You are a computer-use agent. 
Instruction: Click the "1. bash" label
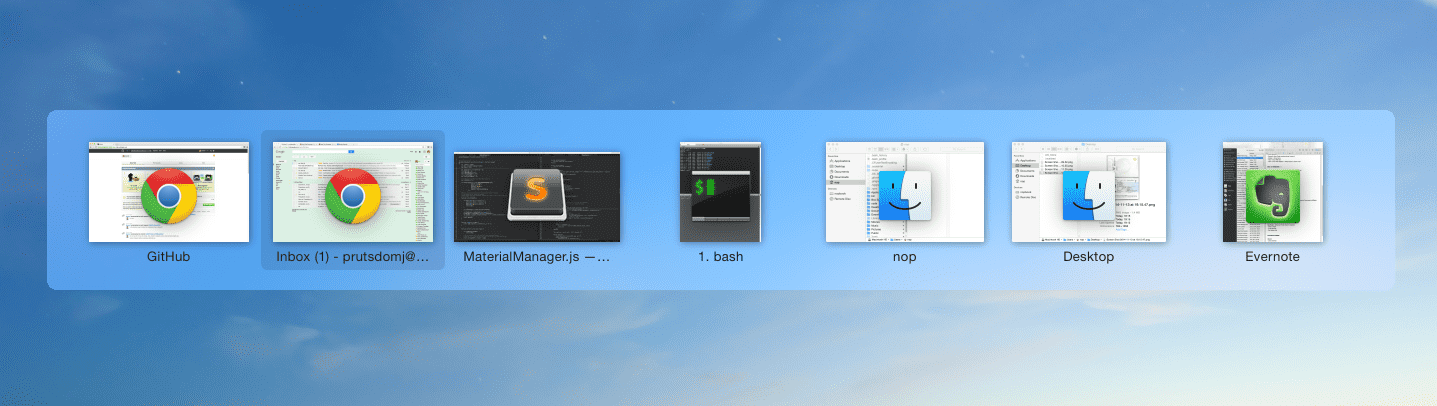720,256
